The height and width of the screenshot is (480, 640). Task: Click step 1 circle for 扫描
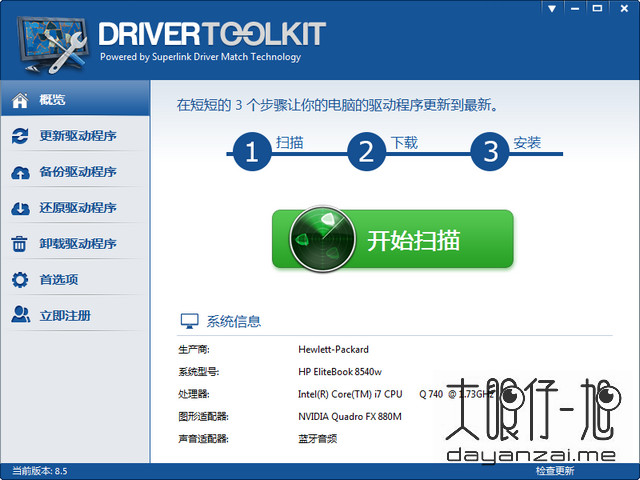tap(252, 151)
